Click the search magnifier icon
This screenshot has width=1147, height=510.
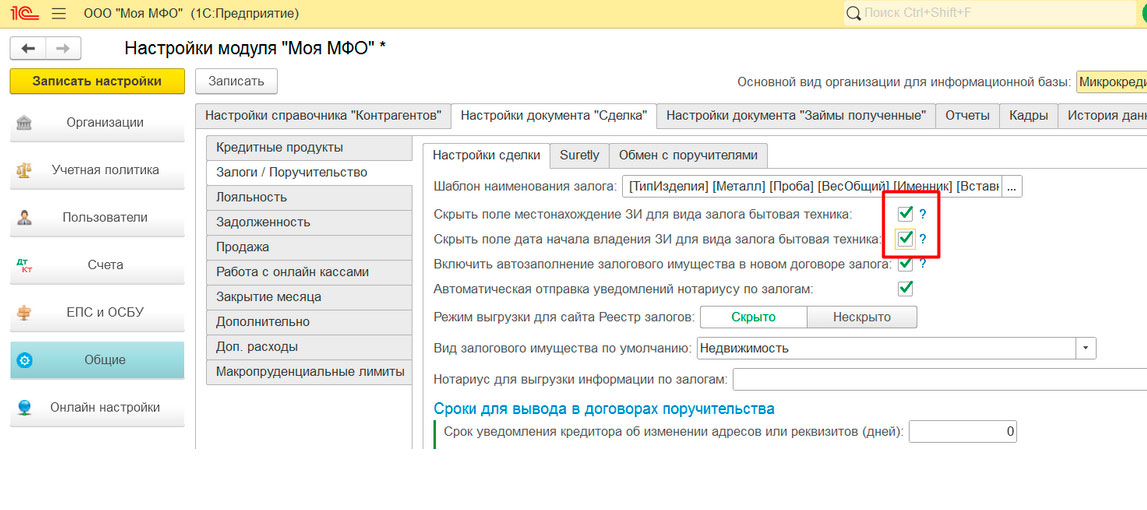[x=854, y=13]
